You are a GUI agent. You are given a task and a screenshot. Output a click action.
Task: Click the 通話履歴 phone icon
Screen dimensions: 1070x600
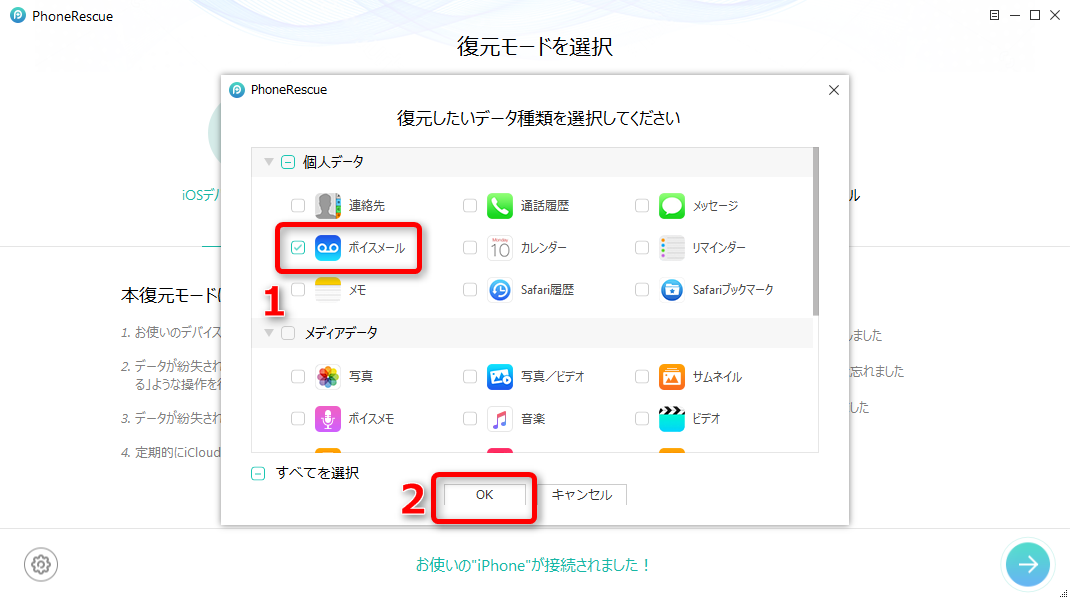500,205
